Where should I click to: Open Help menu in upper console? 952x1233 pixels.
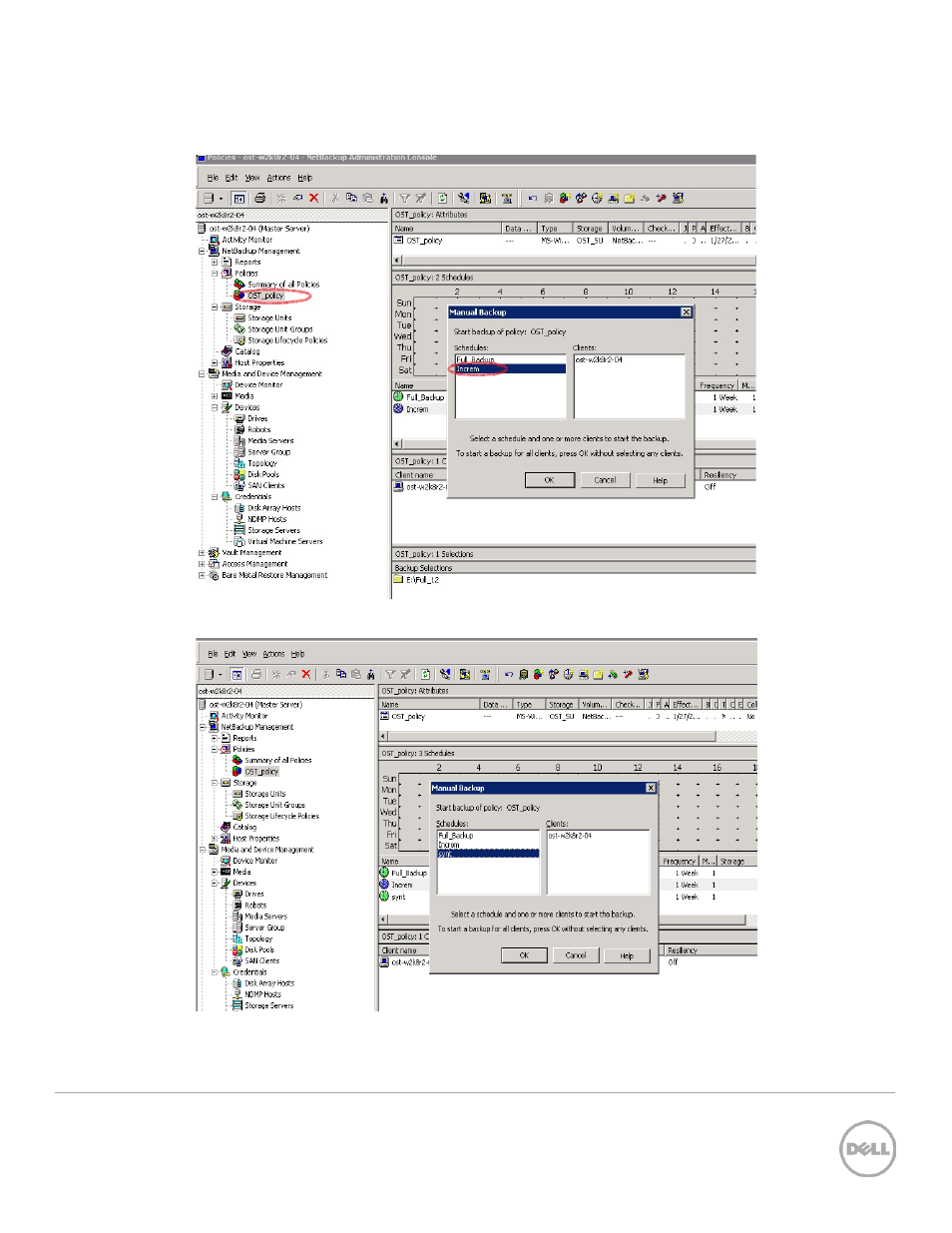click(304, 178)
